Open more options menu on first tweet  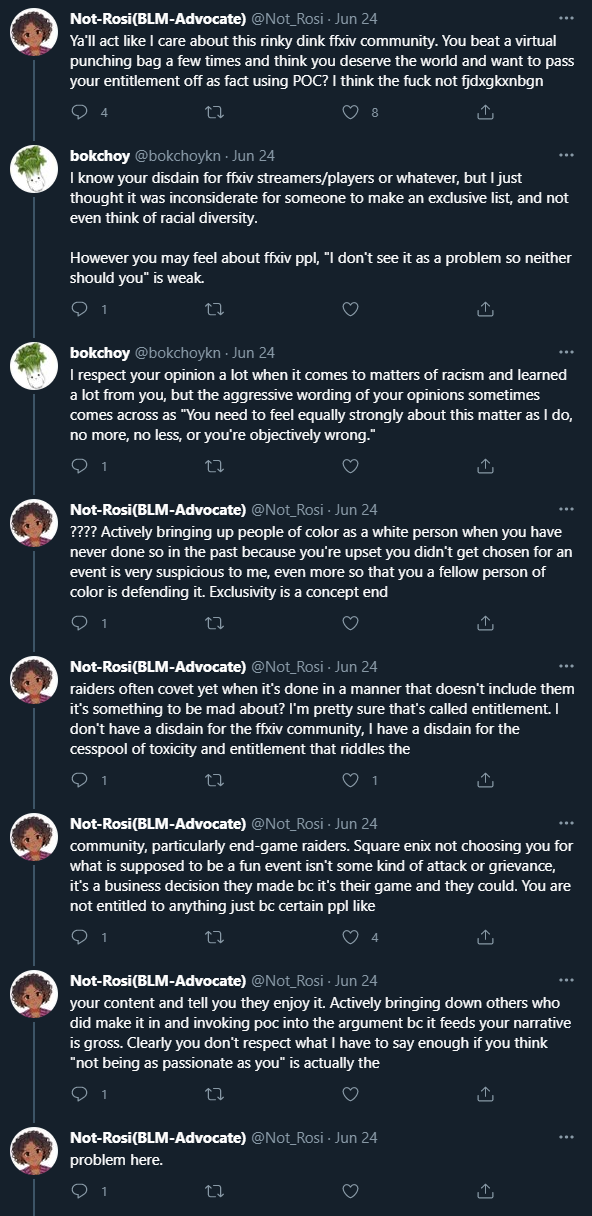pyautogui.click(x=567, y=20)
